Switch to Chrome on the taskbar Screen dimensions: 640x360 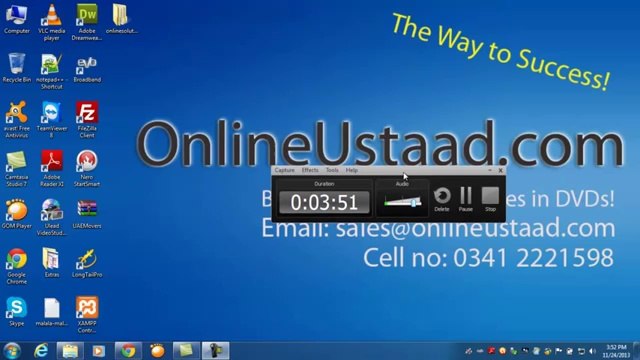[128, 351]
